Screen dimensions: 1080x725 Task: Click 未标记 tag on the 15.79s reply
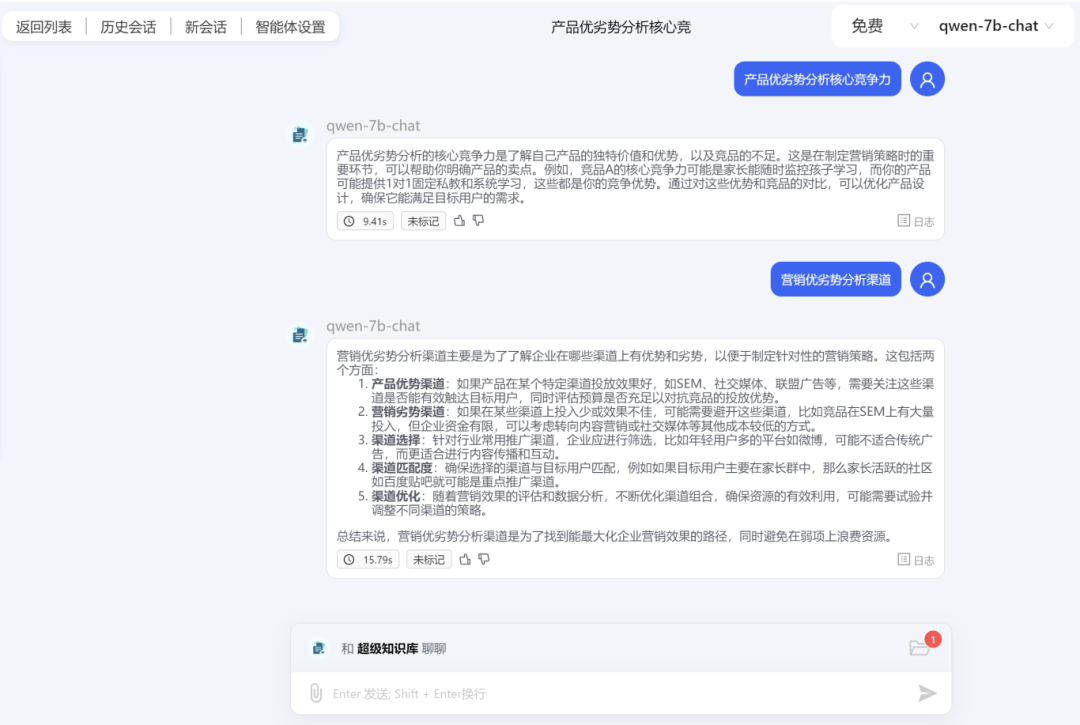click(428, 560)
